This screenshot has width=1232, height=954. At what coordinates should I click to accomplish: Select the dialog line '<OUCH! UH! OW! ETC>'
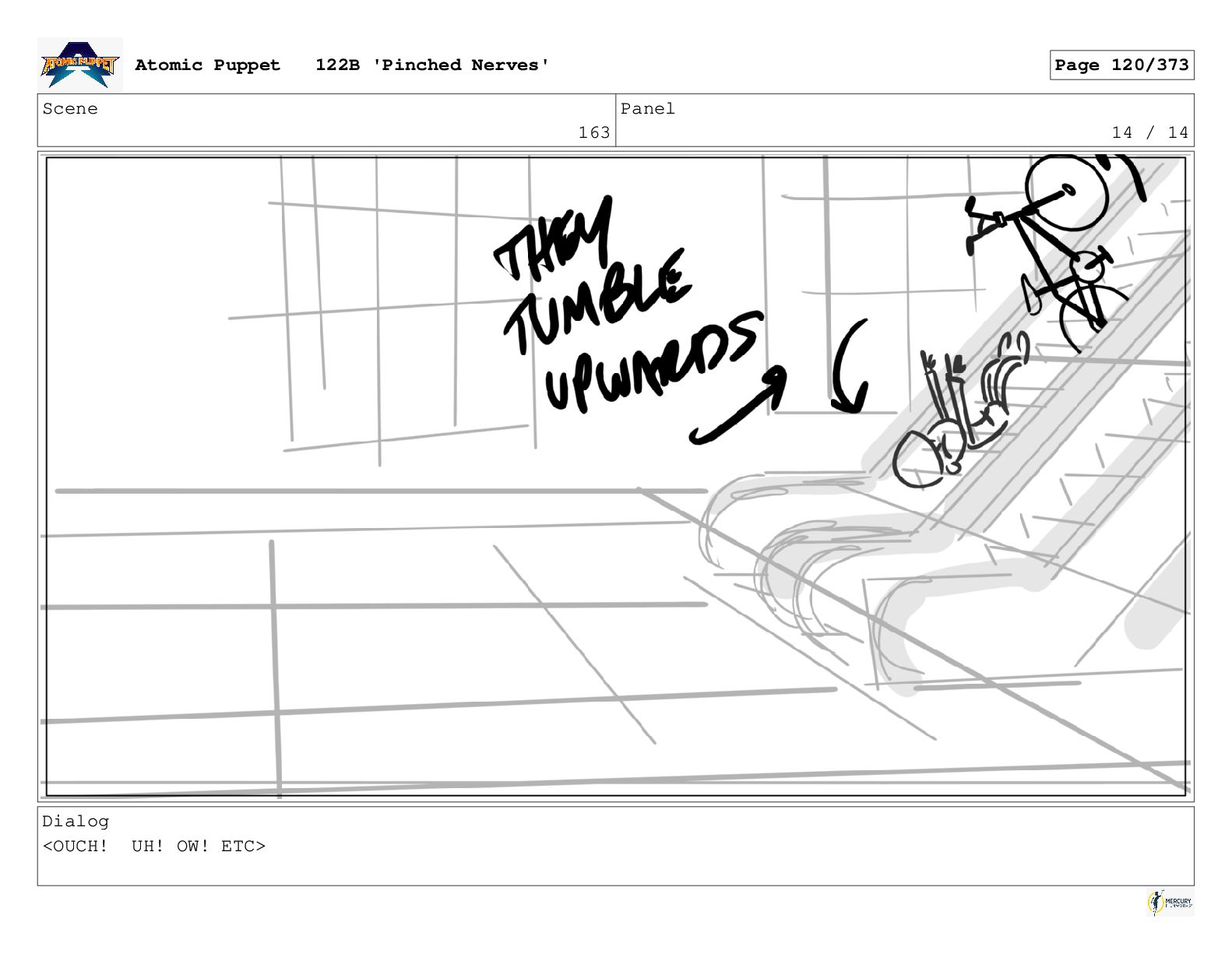point(154,847)
